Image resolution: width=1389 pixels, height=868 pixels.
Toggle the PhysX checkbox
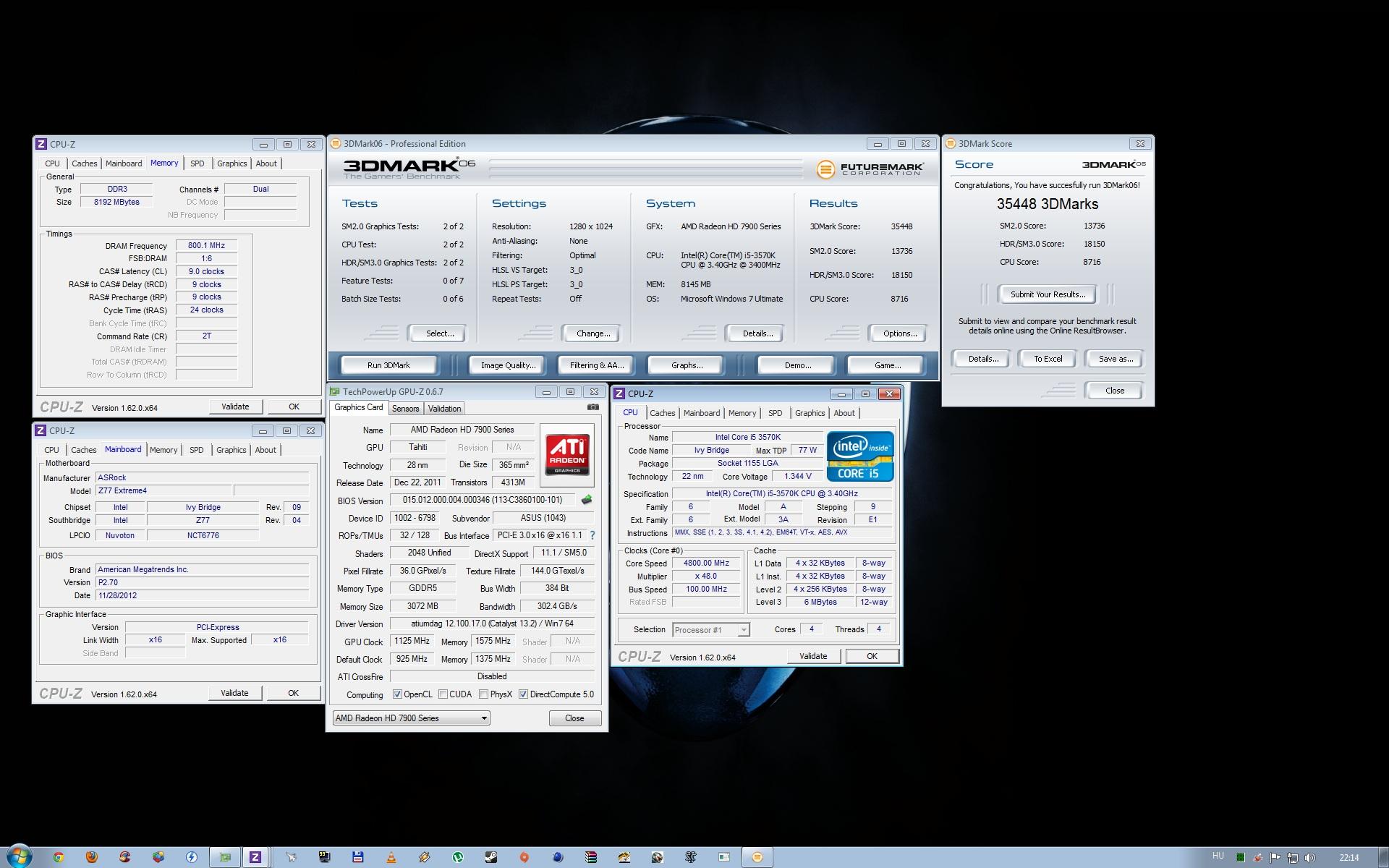pos(483,694)
